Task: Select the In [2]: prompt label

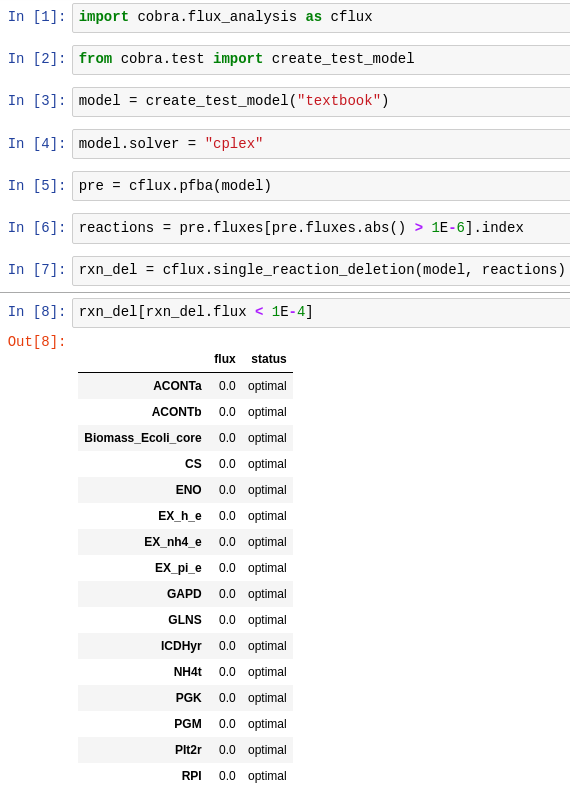Action: click(x=36, y=59)
